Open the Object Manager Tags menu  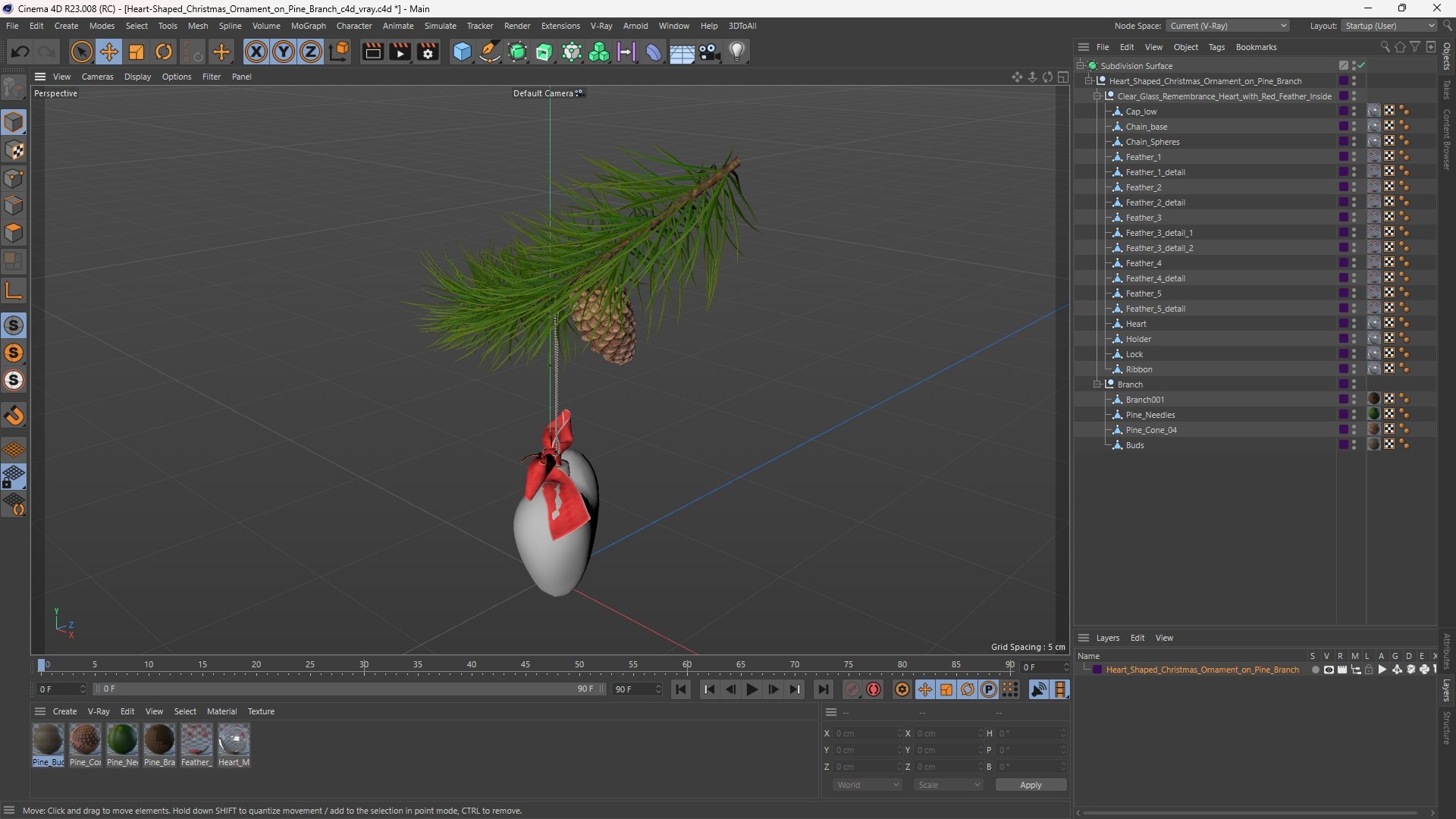[1216, 47]
